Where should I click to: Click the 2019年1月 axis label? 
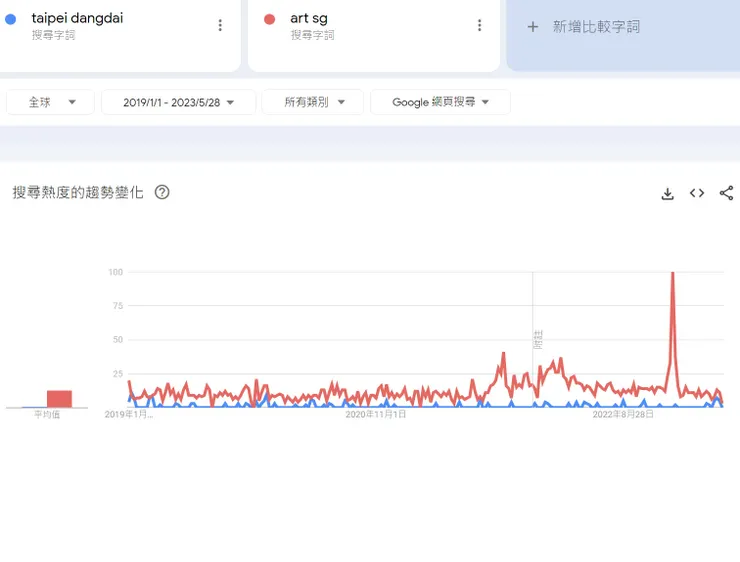coord(129,414)
